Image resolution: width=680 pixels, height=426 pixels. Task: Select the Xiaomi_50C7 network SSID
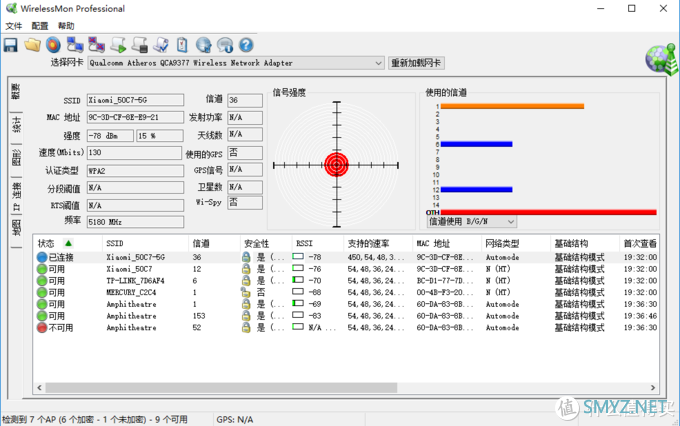coord(129,269)
